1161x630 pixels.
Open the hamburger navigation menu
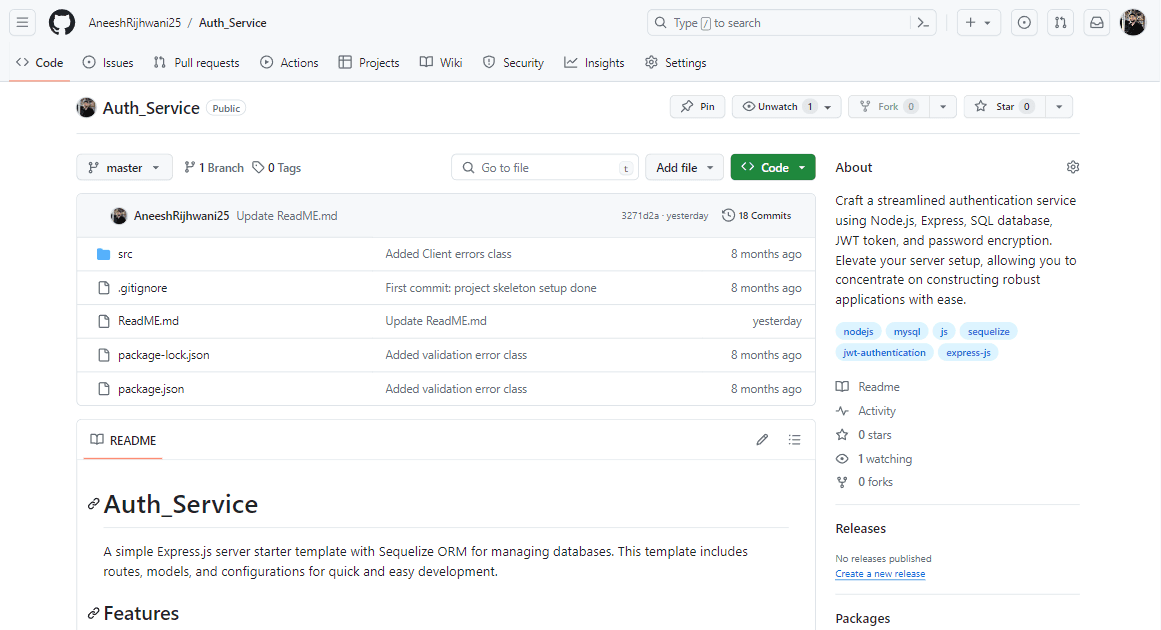pos(23,23)
